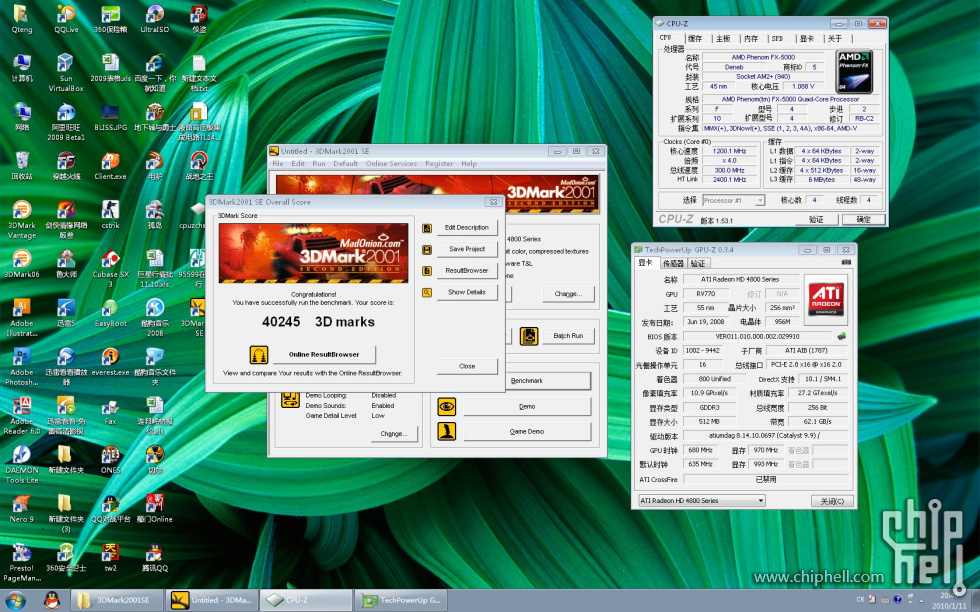The height and width of the screenshot is (612, 980).
Task: Switch to the 内存 tab in CPU-Z
Action: [751, 39]
